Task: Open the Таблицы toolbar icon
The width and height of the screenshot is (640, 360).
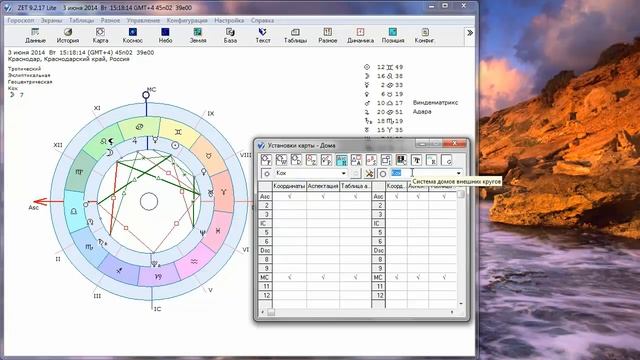Action: 295,36
